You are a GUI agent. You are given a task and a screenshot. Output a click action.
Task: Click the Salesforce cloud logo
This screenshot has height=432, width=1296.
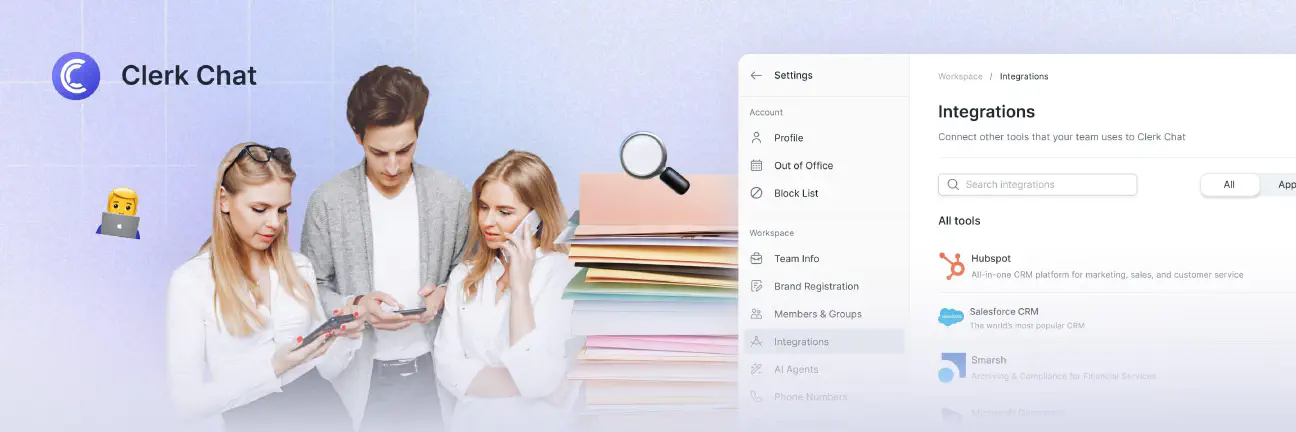coord(952,317)
